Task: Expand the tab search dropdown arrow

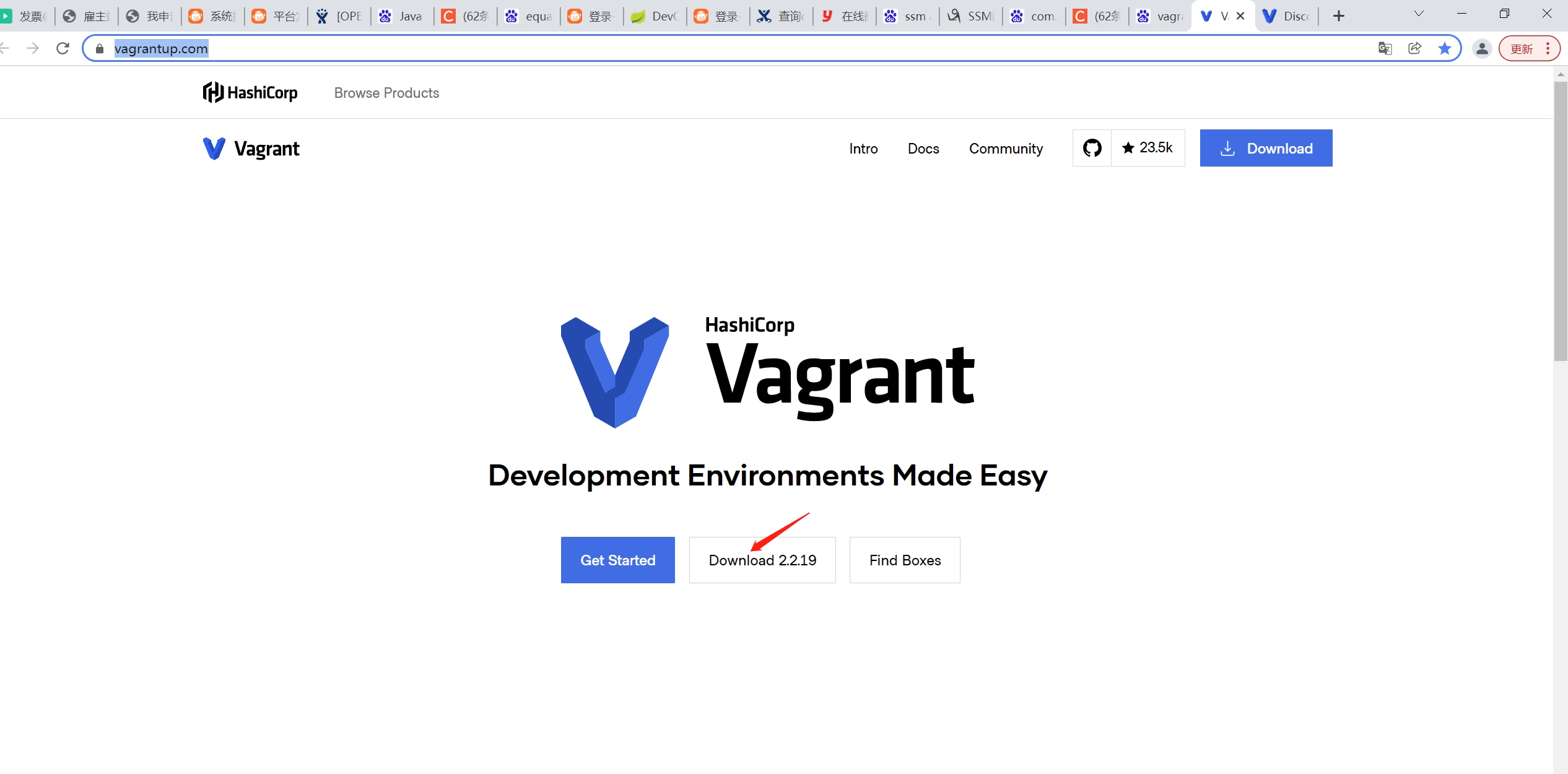Action: click(1419, 14)
